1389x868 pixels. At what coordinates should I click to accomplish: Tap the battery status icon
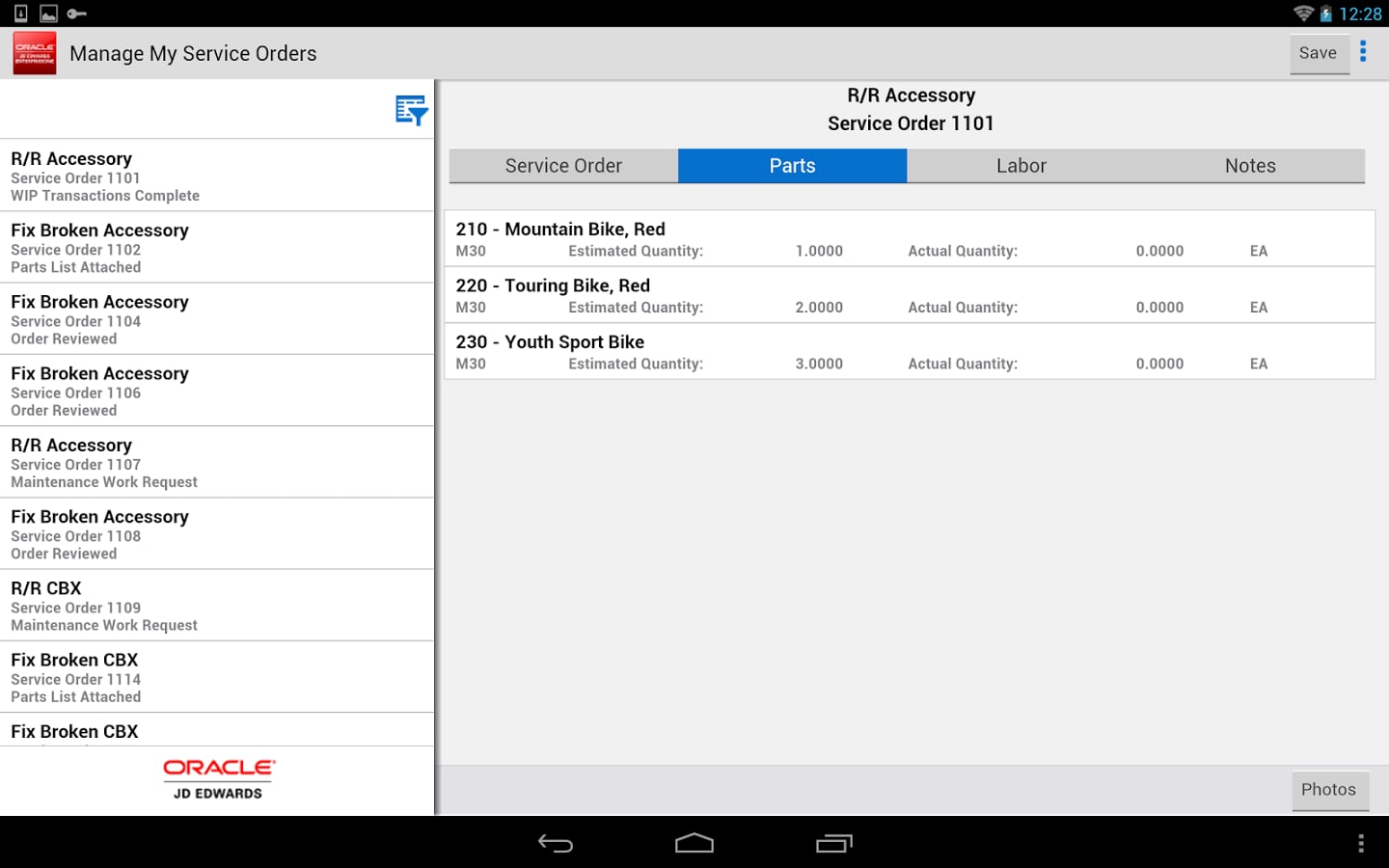1326,14
